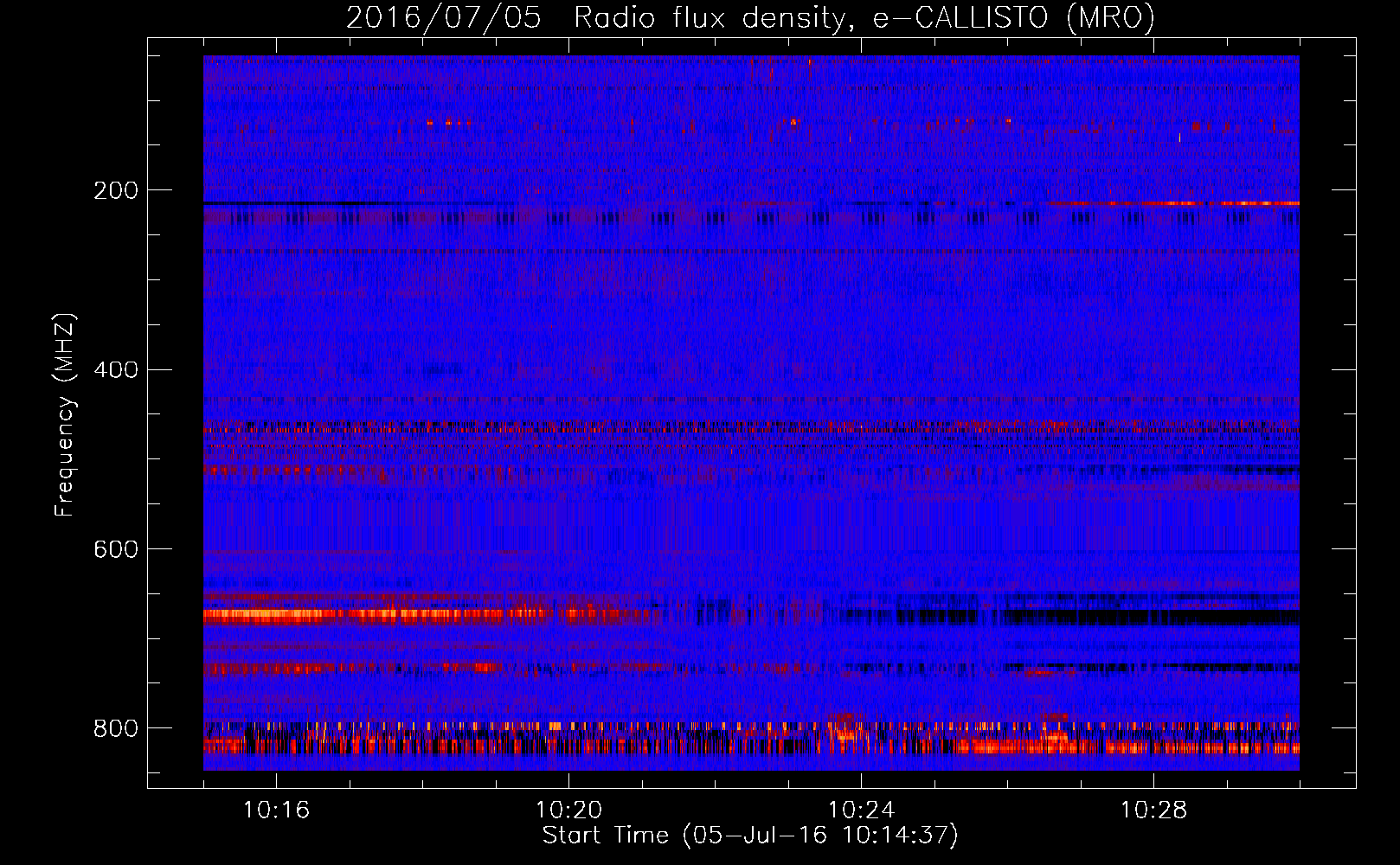This screenshot has height=865, width=1400.
Task: Click the plot title "2016/07/05 Radio flux density, e-CALLISTO (MRO)"
Action: point(750,17)
